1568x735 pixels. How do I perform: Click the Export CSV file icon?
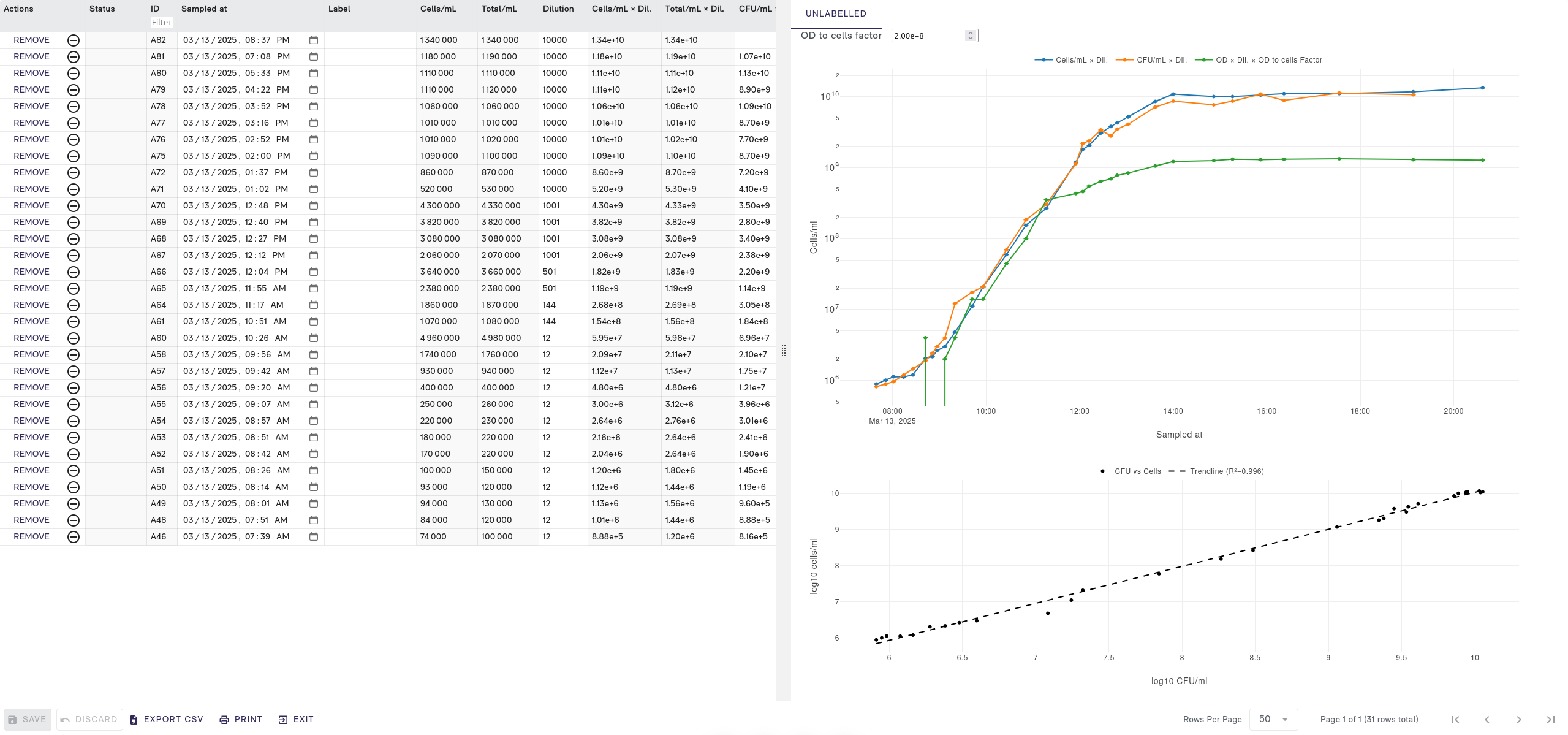pos(134,720)
